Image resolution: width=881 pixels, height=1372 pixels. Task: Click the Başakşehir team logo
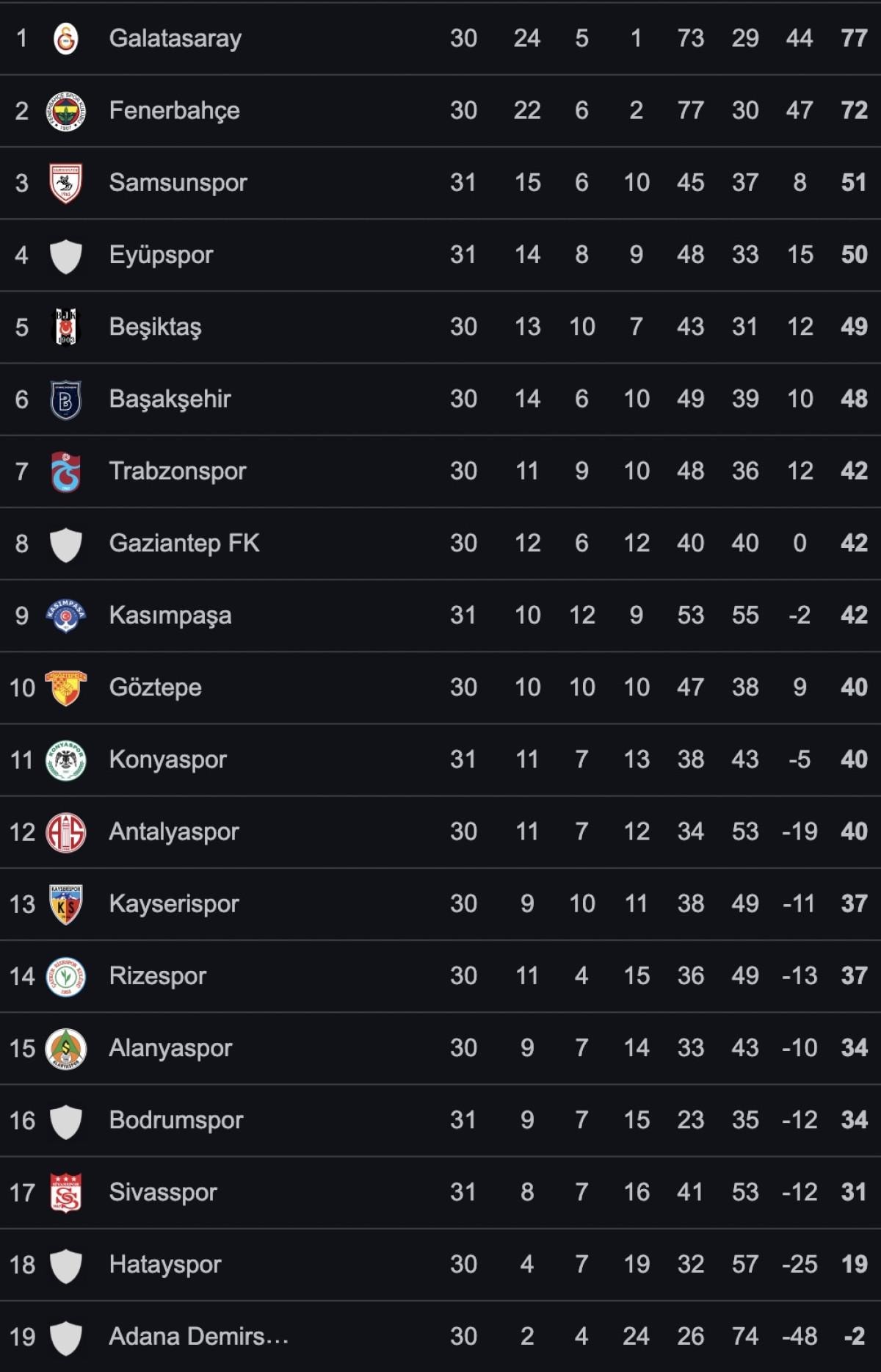(66, 400)
